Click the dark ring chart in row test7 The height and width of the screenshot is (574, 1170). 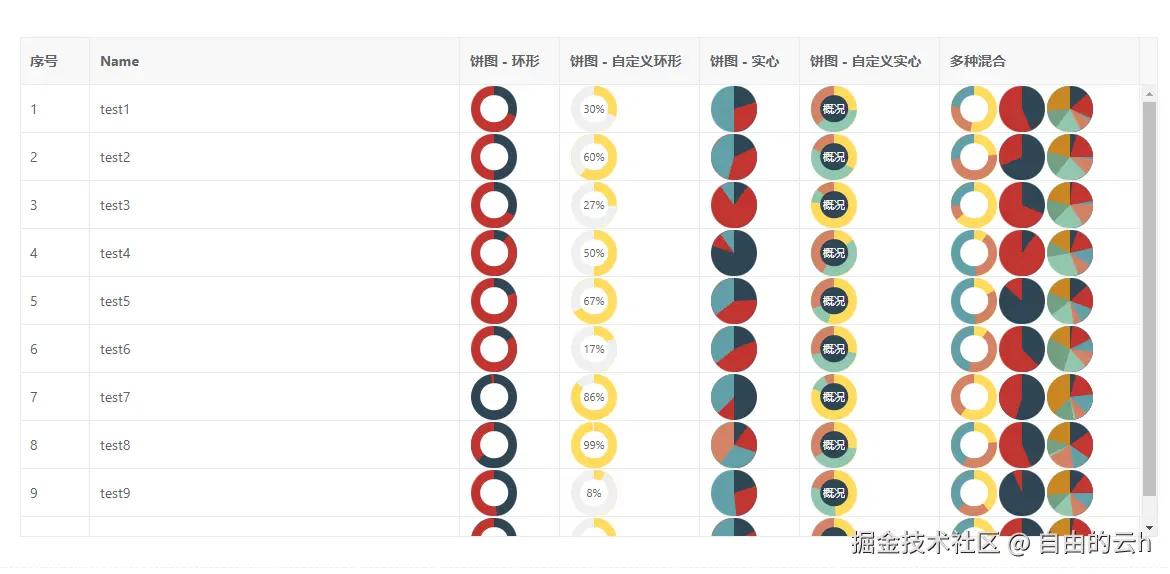pos(494,397)
